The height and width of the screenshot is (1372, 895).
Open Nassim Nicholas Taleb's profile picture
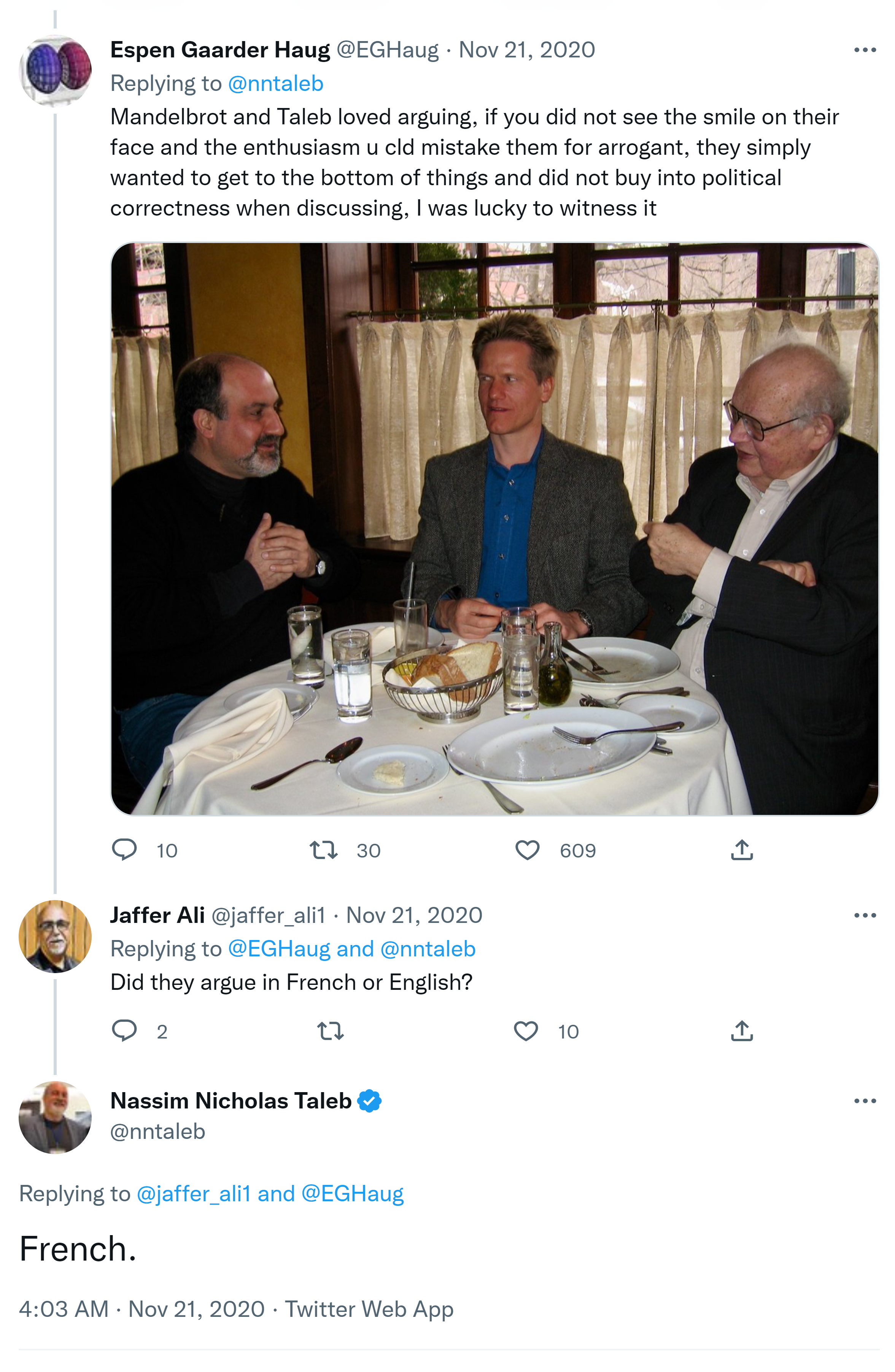click(x=56, y=1117)
